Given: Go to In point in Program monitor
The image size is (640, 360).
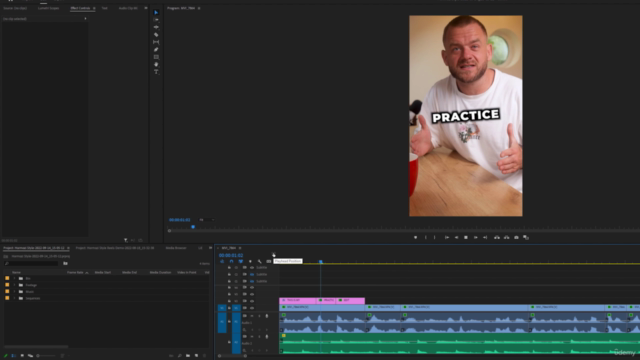Looking at the screenshot, I should (x=447, y=237).
